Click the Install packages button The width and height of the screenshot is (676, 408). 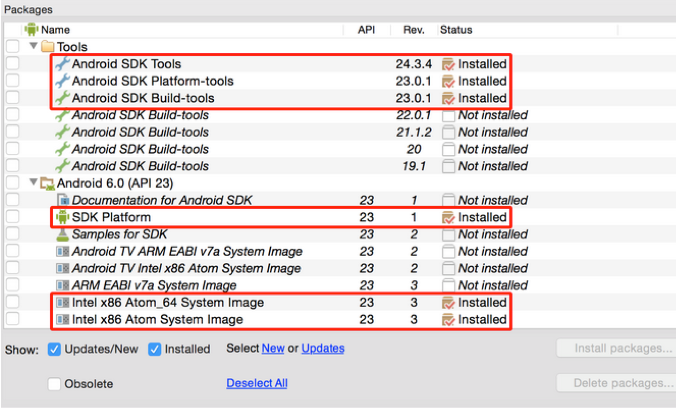(x=614, y=349)
